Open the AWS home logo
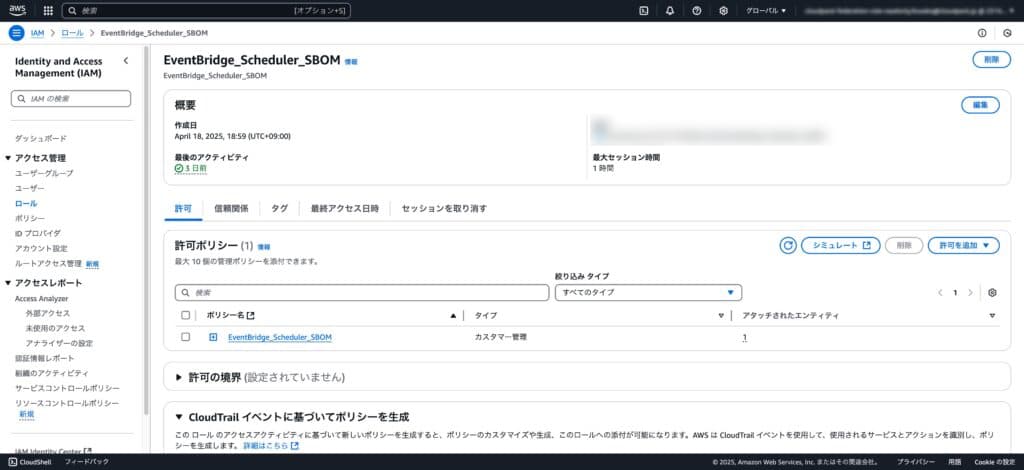 click(x=18, y=10)
